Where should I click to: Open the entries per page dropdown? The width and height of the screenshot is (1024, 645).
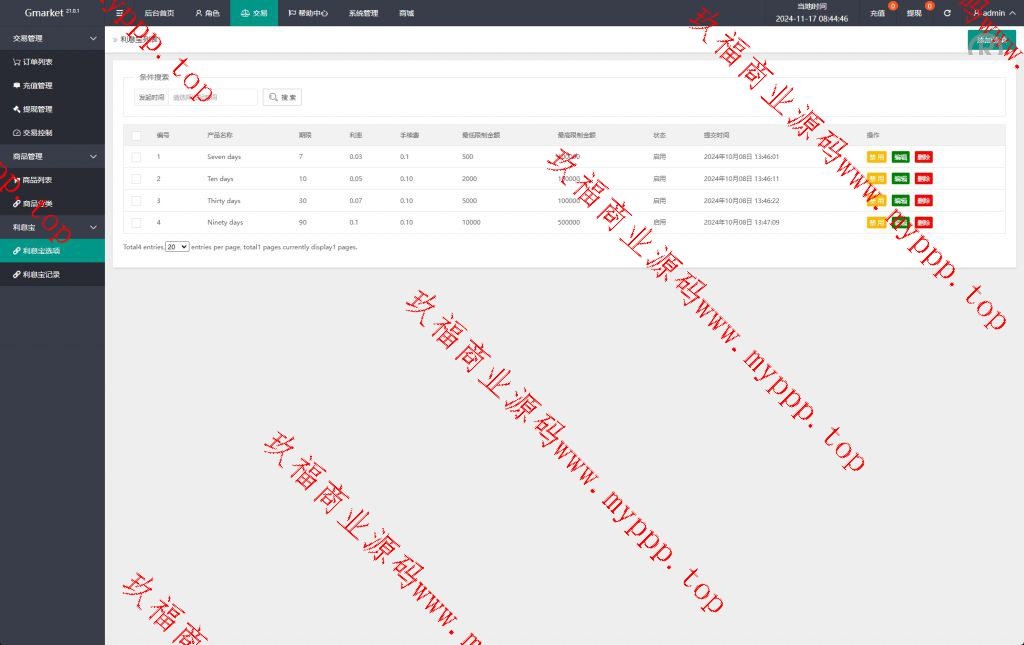pos(177,246)
